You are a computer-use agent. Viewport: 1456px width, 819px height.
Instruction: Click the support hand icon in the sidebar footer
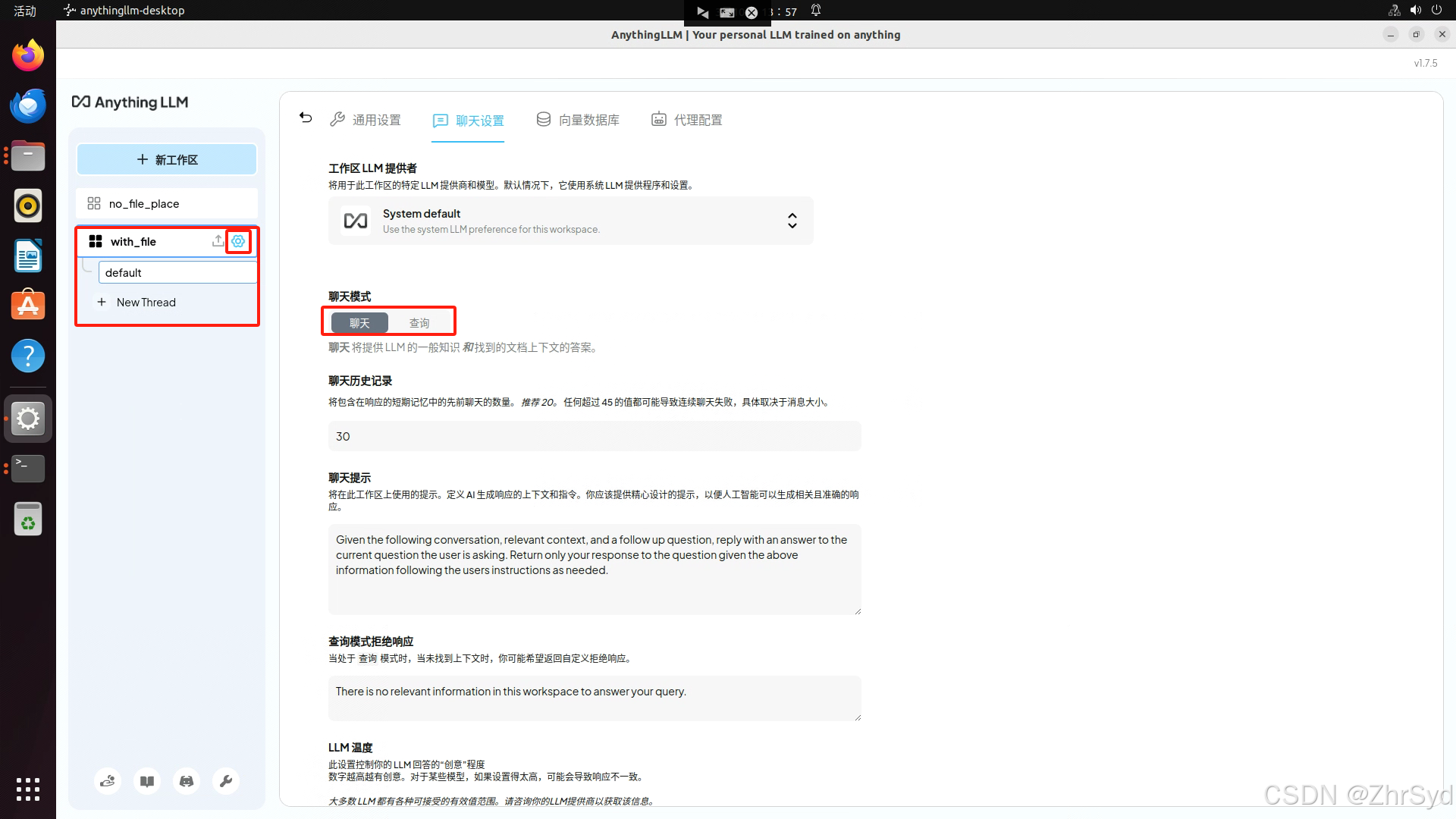[x=108, y=781]
